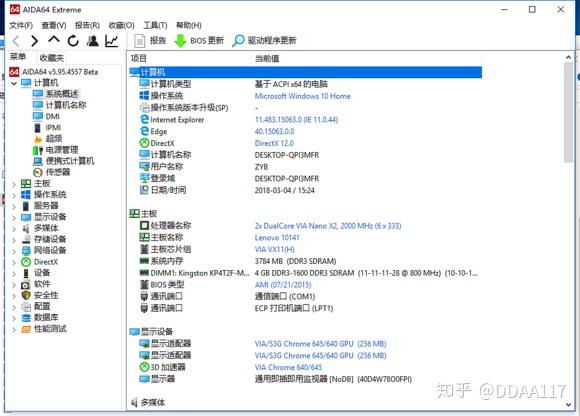Image resolution: width=580 pixels, height=416 pixels.
Task: Select the 系统内存 row
Action: click(306, 261)
